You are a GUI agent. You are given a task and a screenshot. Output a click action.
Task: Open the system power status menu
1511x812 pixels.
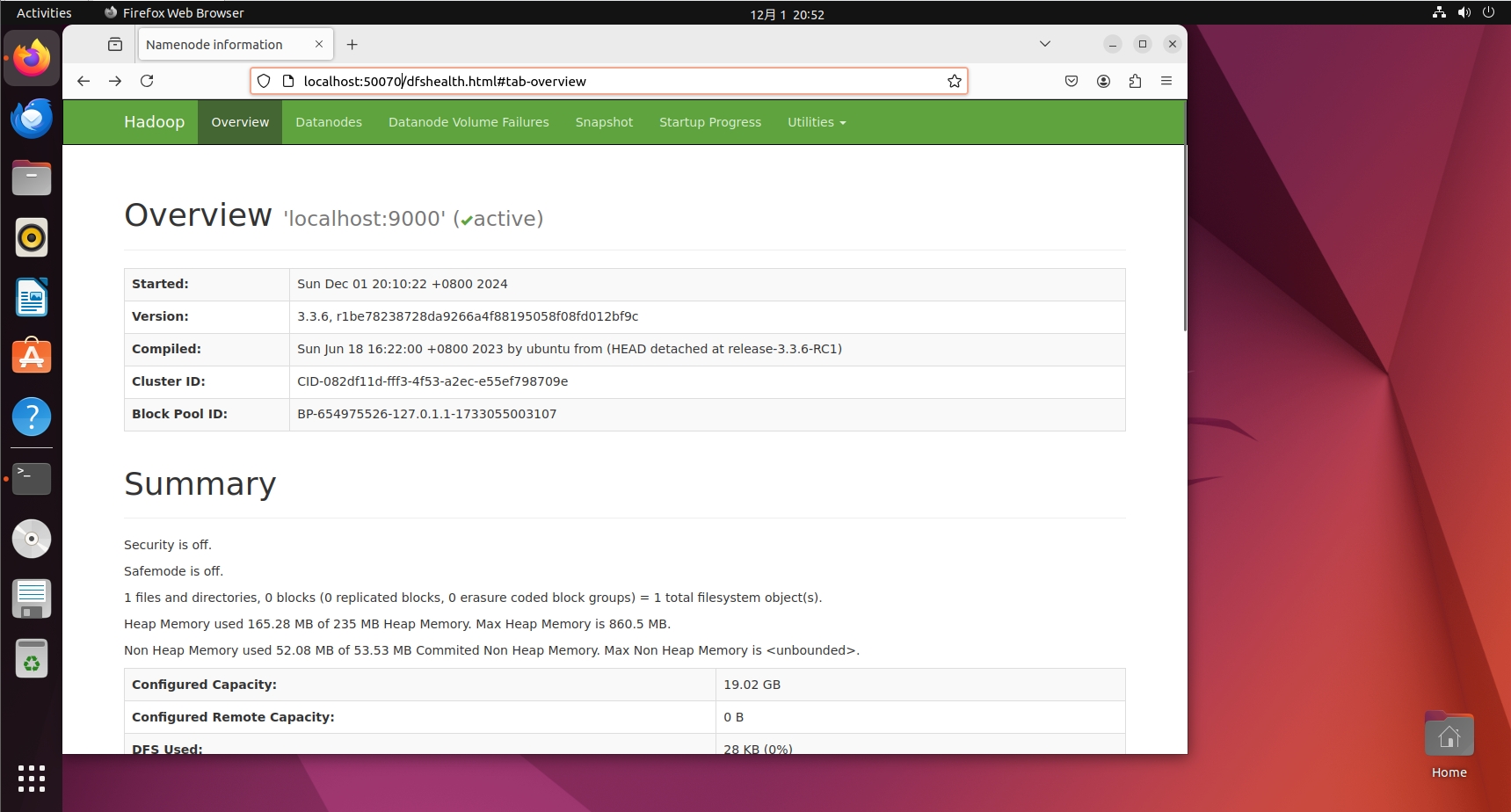1488,12
